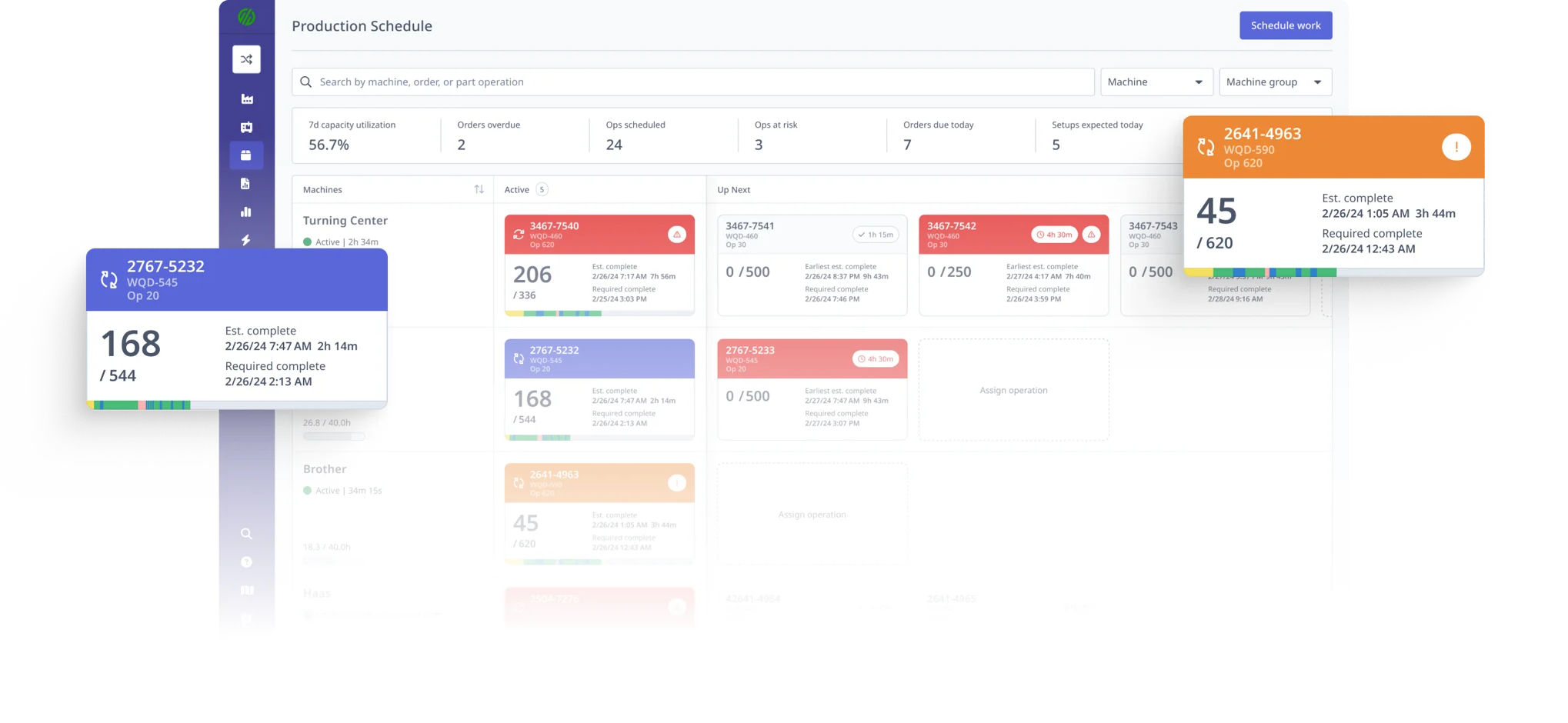
Task: Click the Schedule work button
Action: point(1285,25)
